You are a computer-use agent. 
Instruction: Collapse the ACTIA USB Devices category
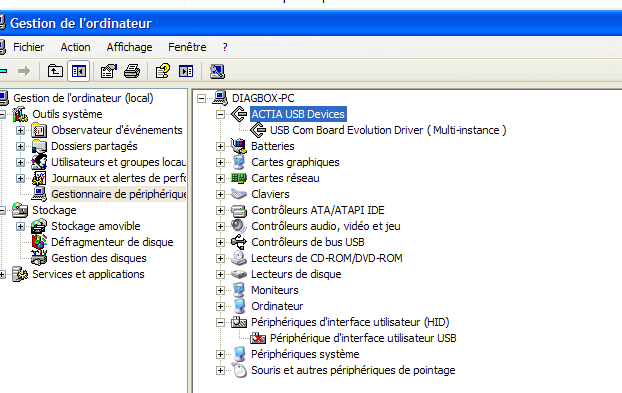(x=221, y=115)
